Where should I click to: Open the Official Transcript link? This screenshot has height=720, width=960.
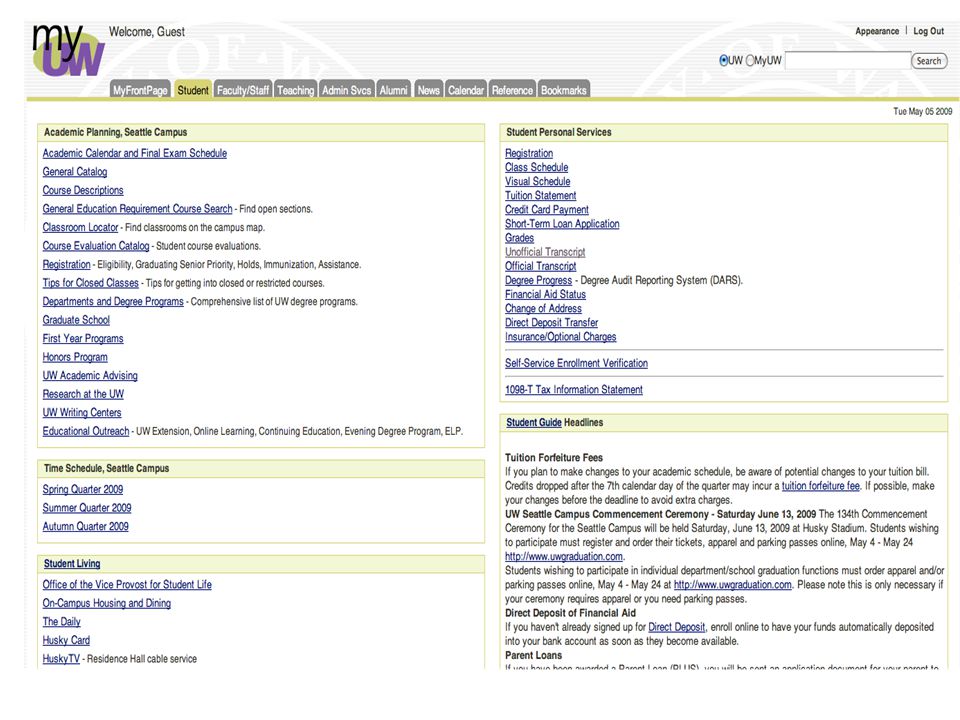[541, 266]
